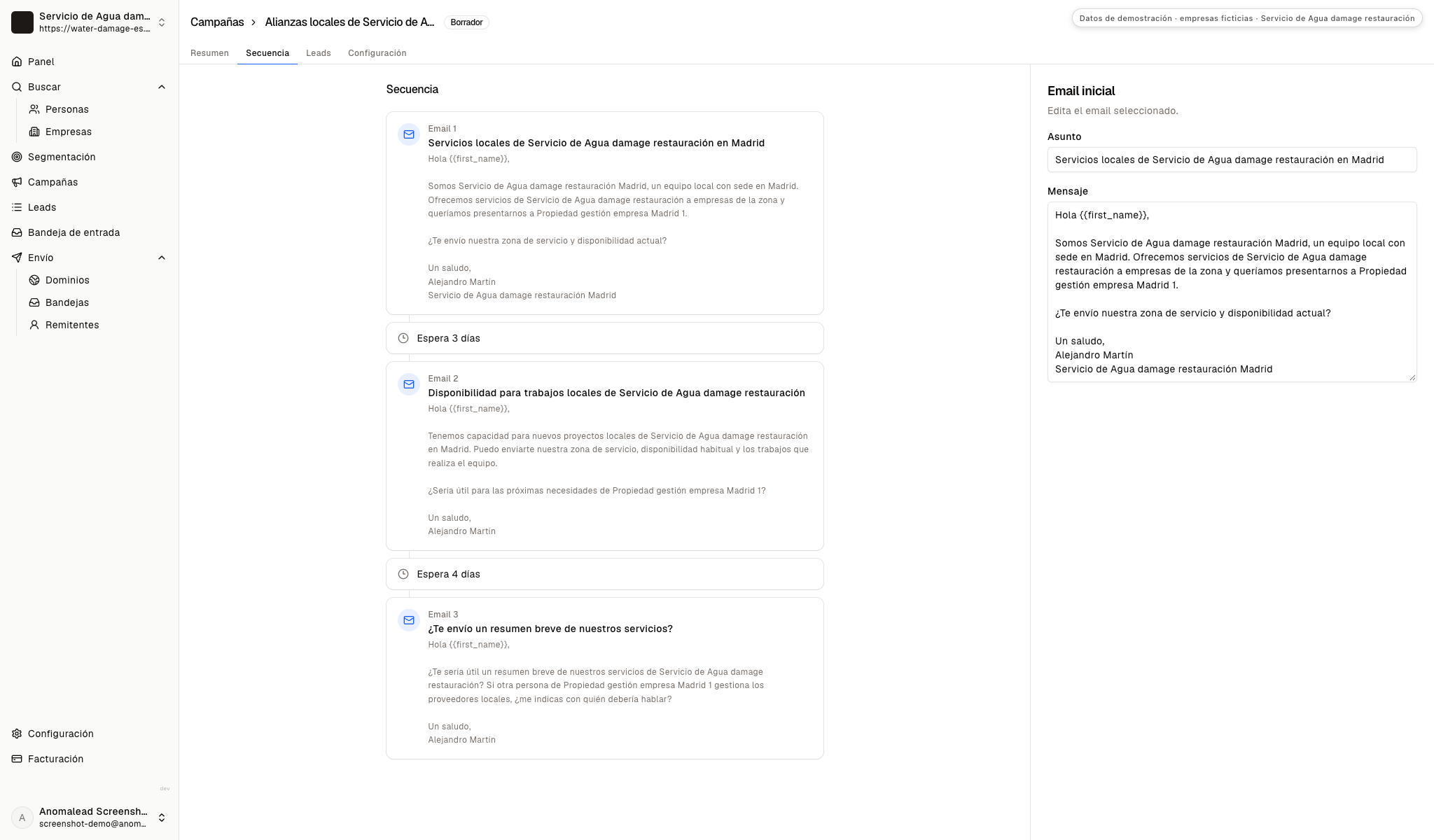Open the user account menu chevron
This screenshot has width=1434, height=840.
coord(162,818)
